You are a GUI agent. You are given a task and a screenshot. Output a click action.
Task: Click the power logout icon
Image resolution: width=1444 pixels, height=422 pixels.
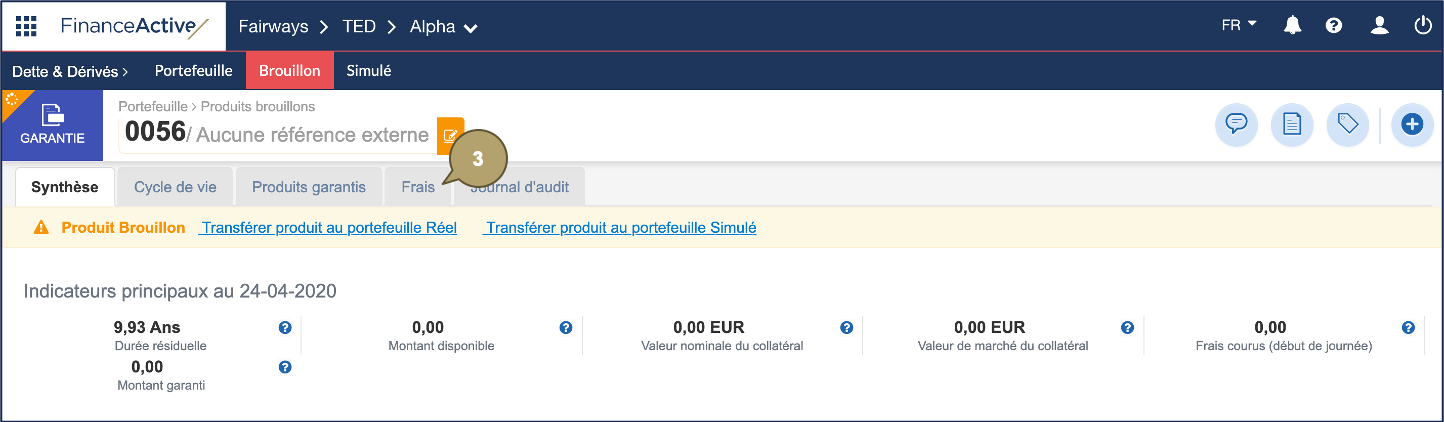coord(1423,26)
